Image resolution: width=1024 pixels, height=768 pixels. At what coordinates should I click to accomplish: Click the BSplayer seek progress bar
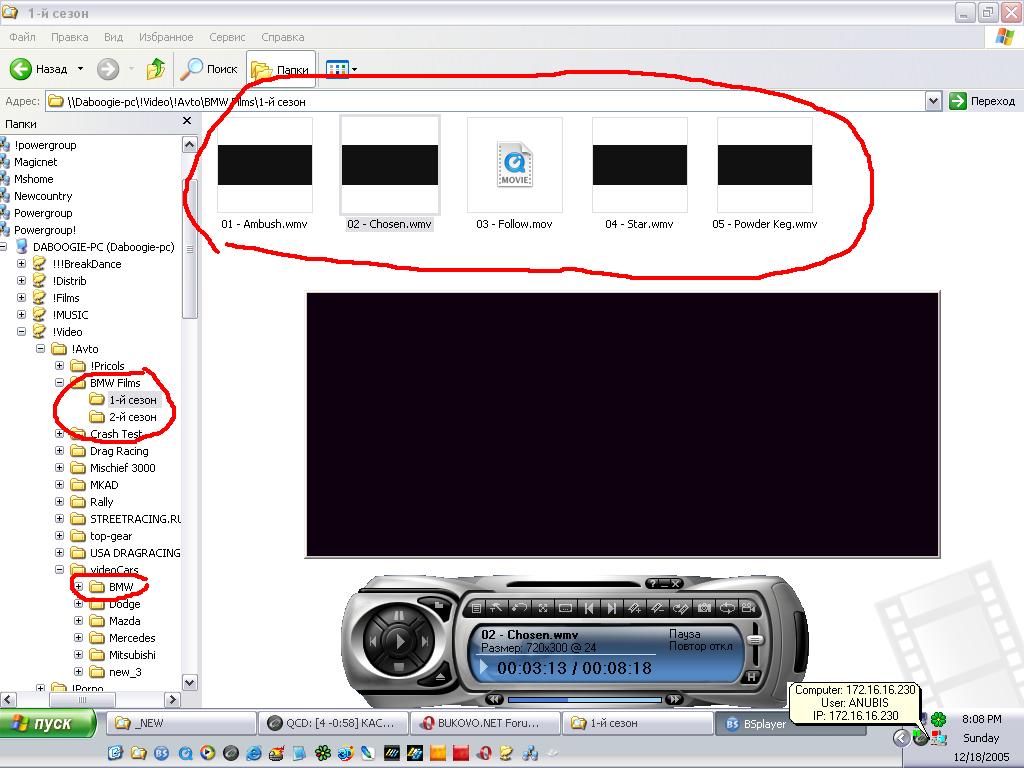pyautogui.click(x=585, y=699)
